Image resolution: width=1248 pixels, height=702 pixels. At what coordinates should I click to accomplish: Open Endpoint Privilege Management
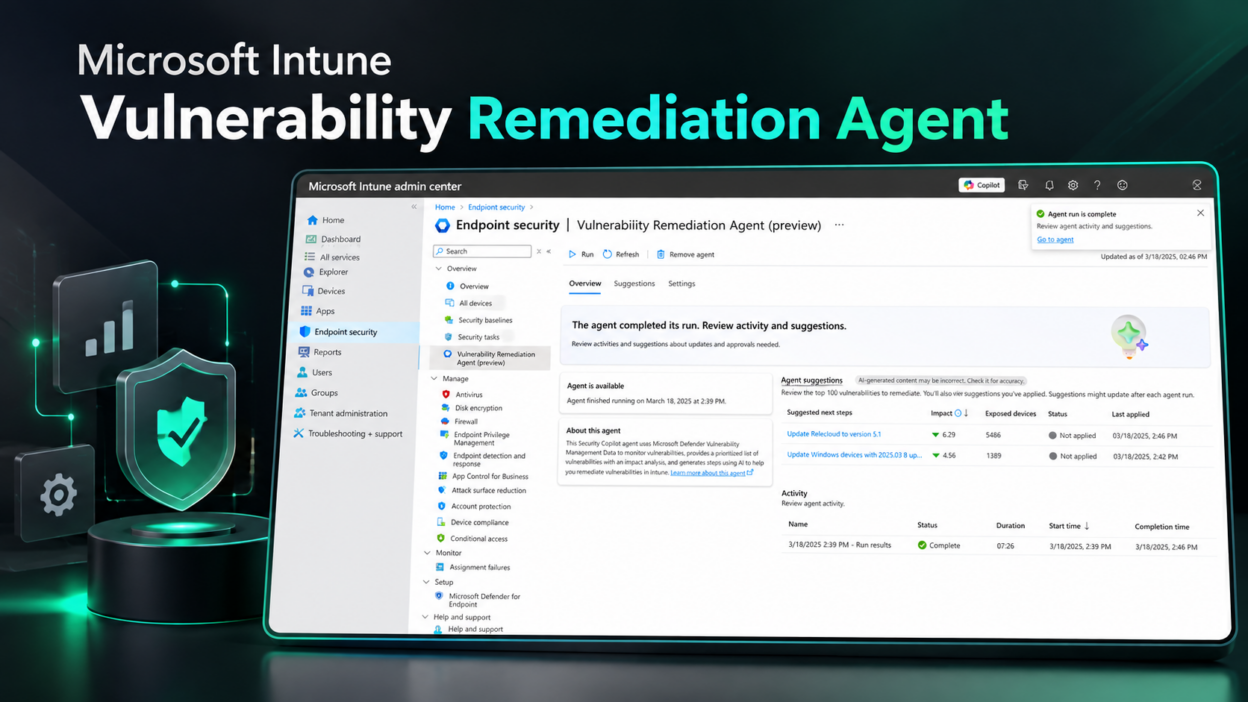(475, 439)
